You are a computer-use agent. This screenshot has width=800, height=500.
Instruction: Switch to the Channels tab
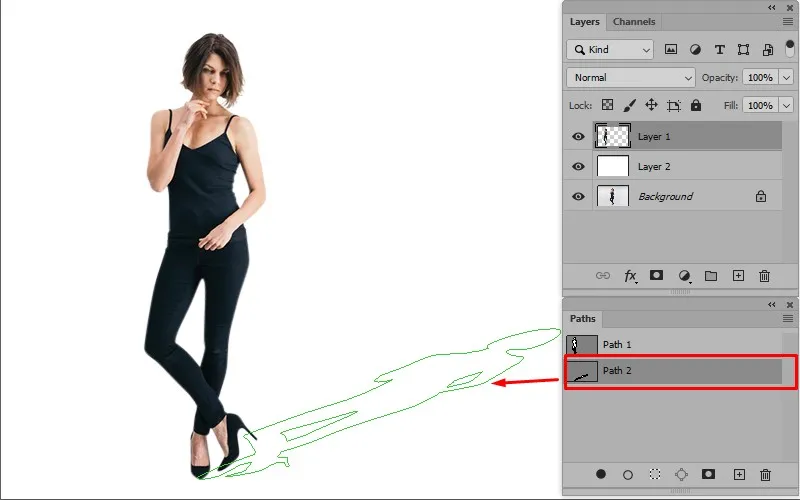[x=634, y=22]
